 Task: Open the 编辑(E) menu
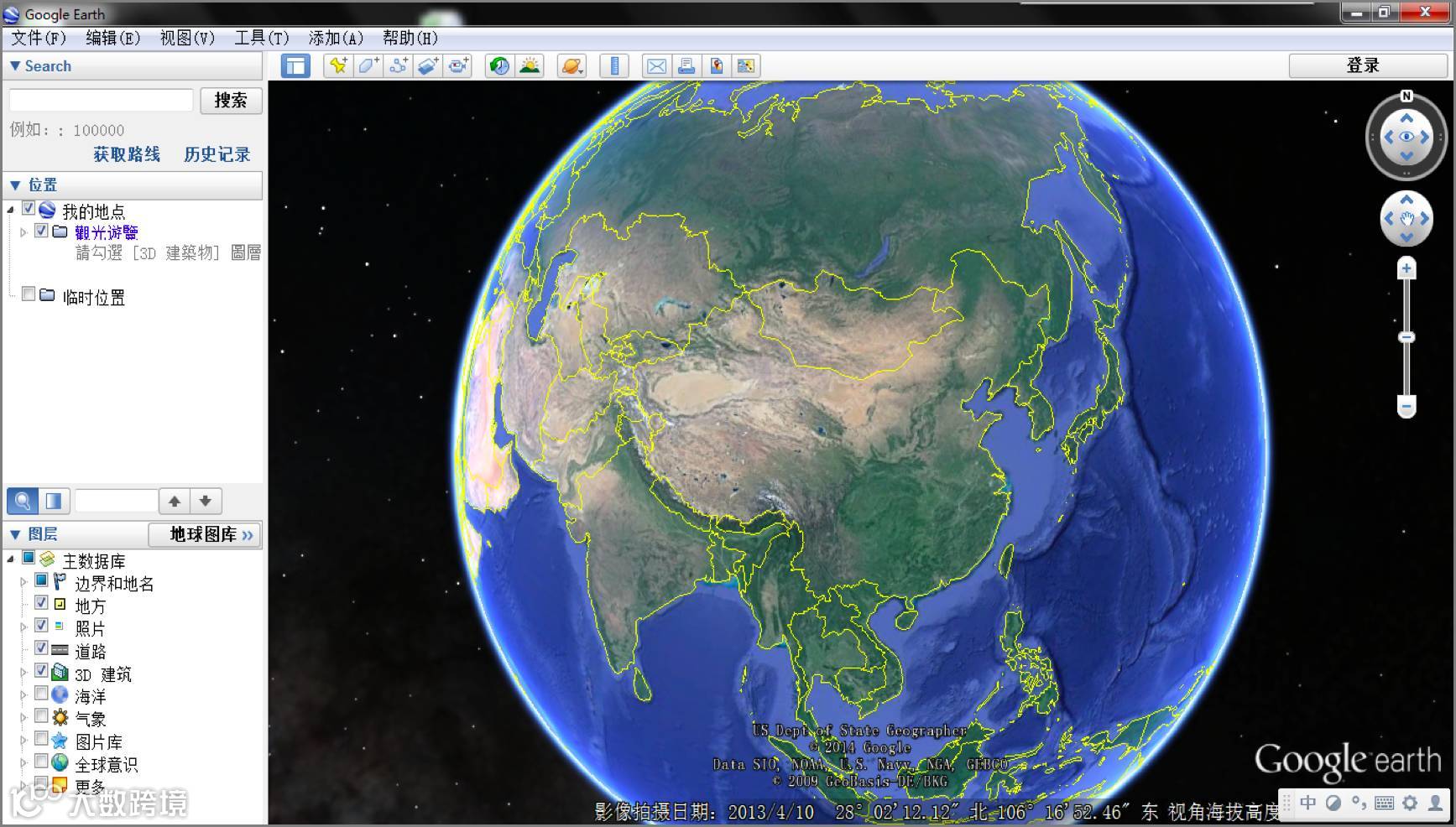click(112, 38)
